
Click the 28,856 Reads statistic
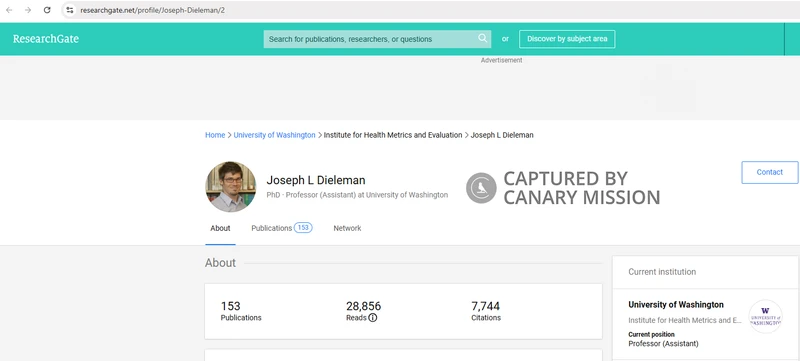pos(363,311)
